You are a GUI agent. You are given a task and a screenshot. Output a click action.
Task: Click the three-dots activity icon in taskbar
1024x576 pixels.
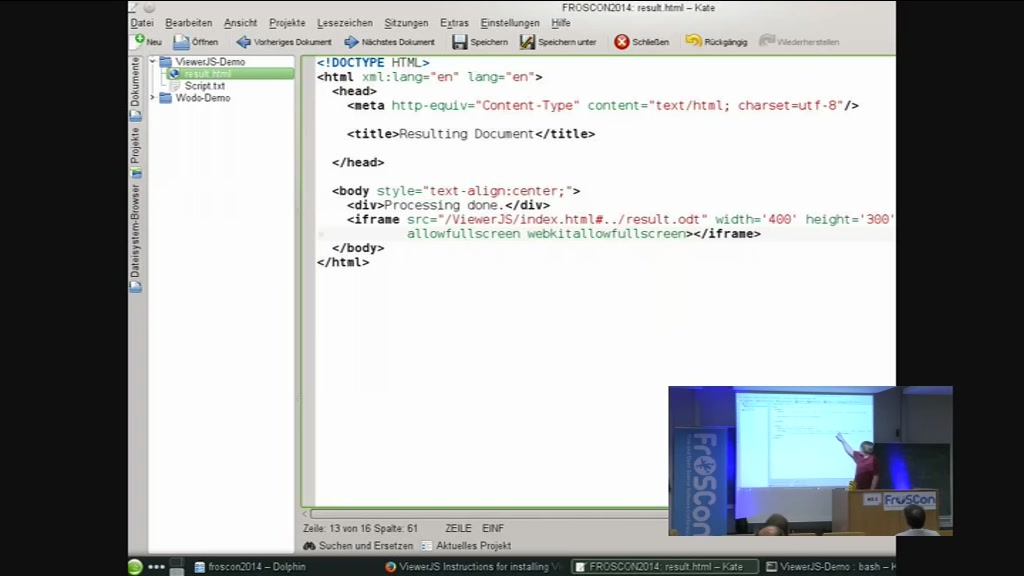156,567
